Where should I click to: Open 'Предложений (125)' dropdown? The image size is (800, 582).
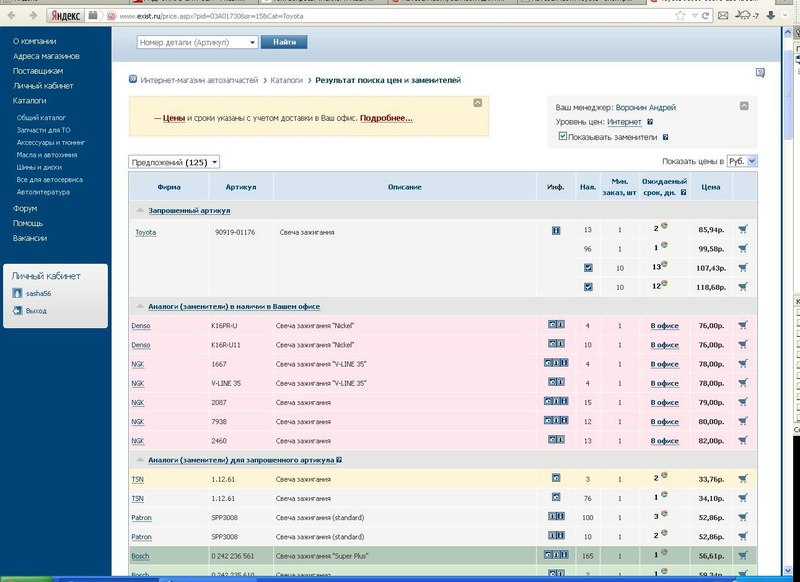[x=174, y=162]
